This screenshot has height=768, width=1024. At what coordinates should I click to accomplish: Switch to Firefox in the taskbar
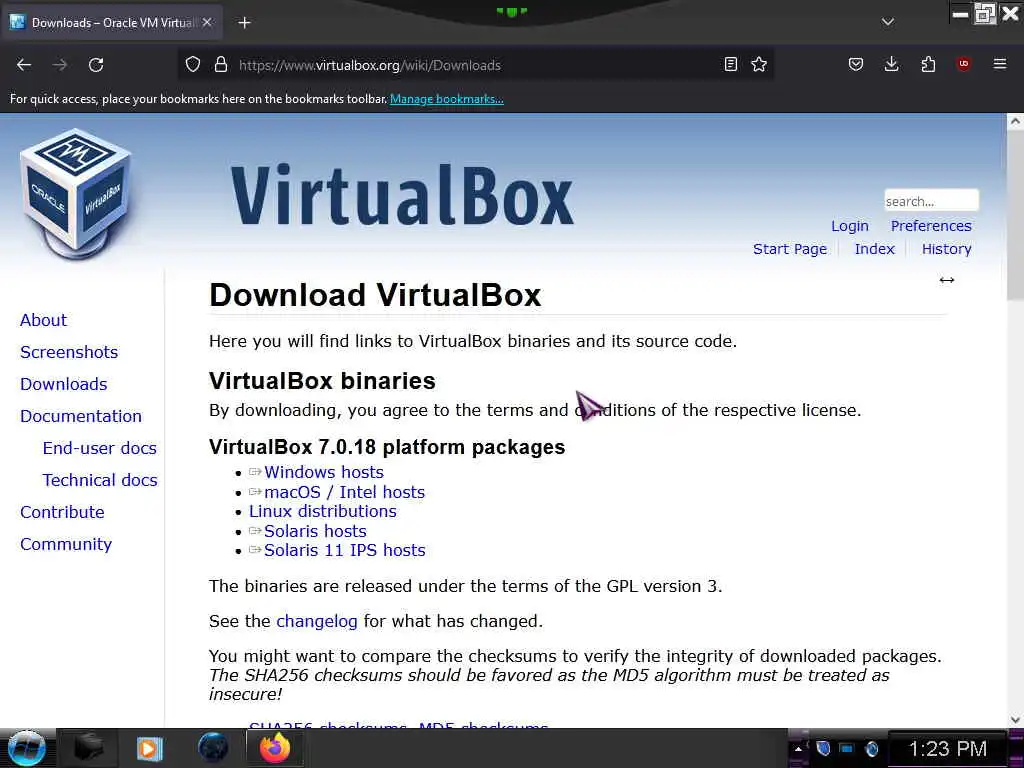(274, 748)
